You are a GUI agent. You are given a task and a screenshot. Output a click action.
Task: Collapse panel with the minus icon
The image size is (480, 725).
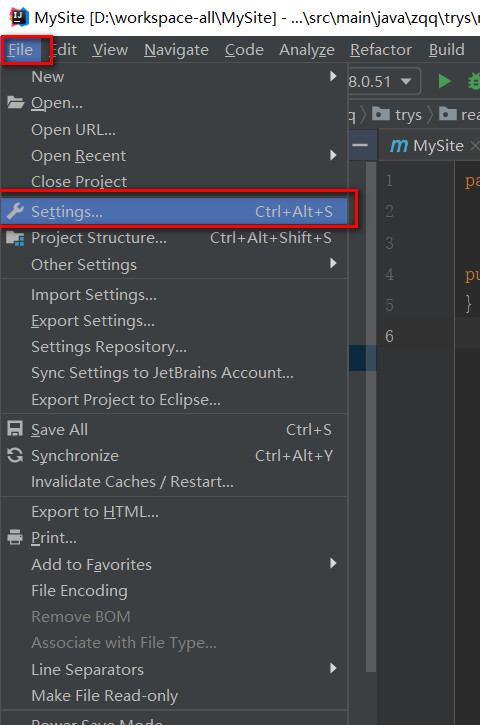coord(360,146)
